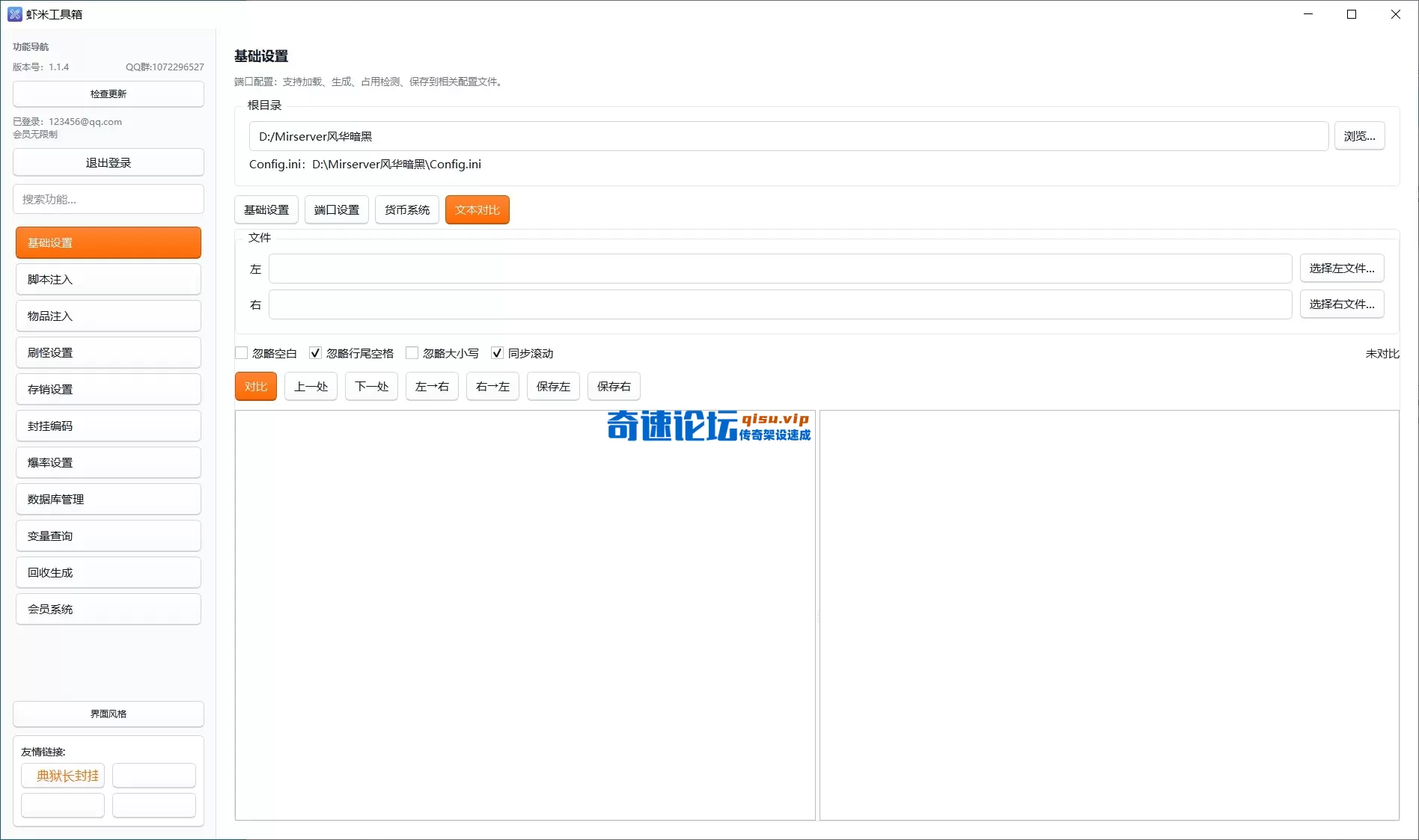The width and height of the screenshot is (1419, 840).
Task: Open 数据库管理
Action: (108, 499)
